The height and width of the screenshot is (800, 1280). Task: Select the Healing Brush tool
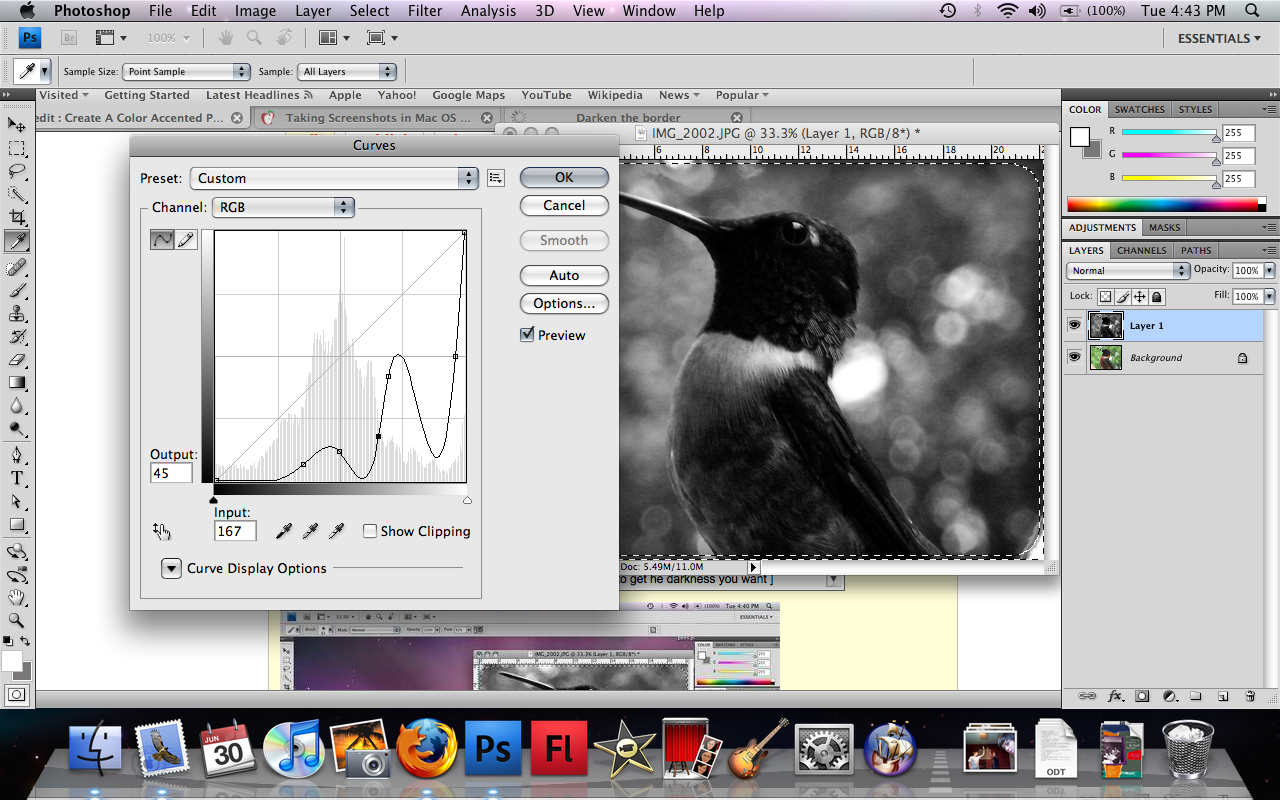pos(17,268)
